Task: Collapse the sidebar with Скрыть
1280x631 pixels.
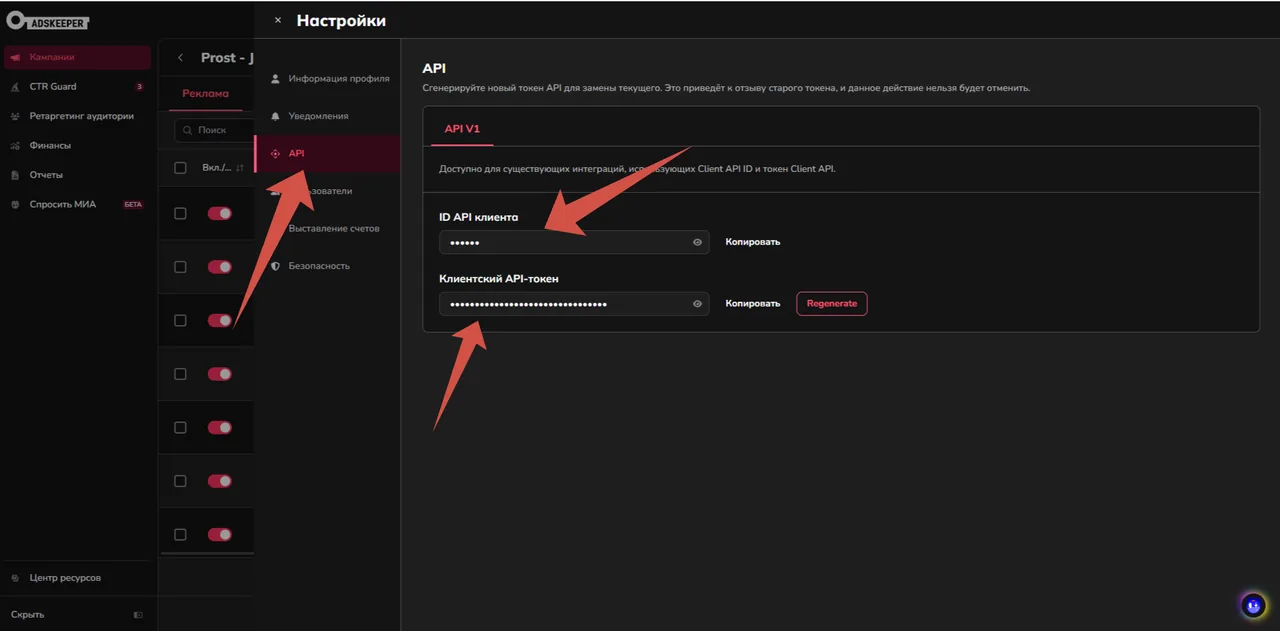Action: click(x=27, y=614)
